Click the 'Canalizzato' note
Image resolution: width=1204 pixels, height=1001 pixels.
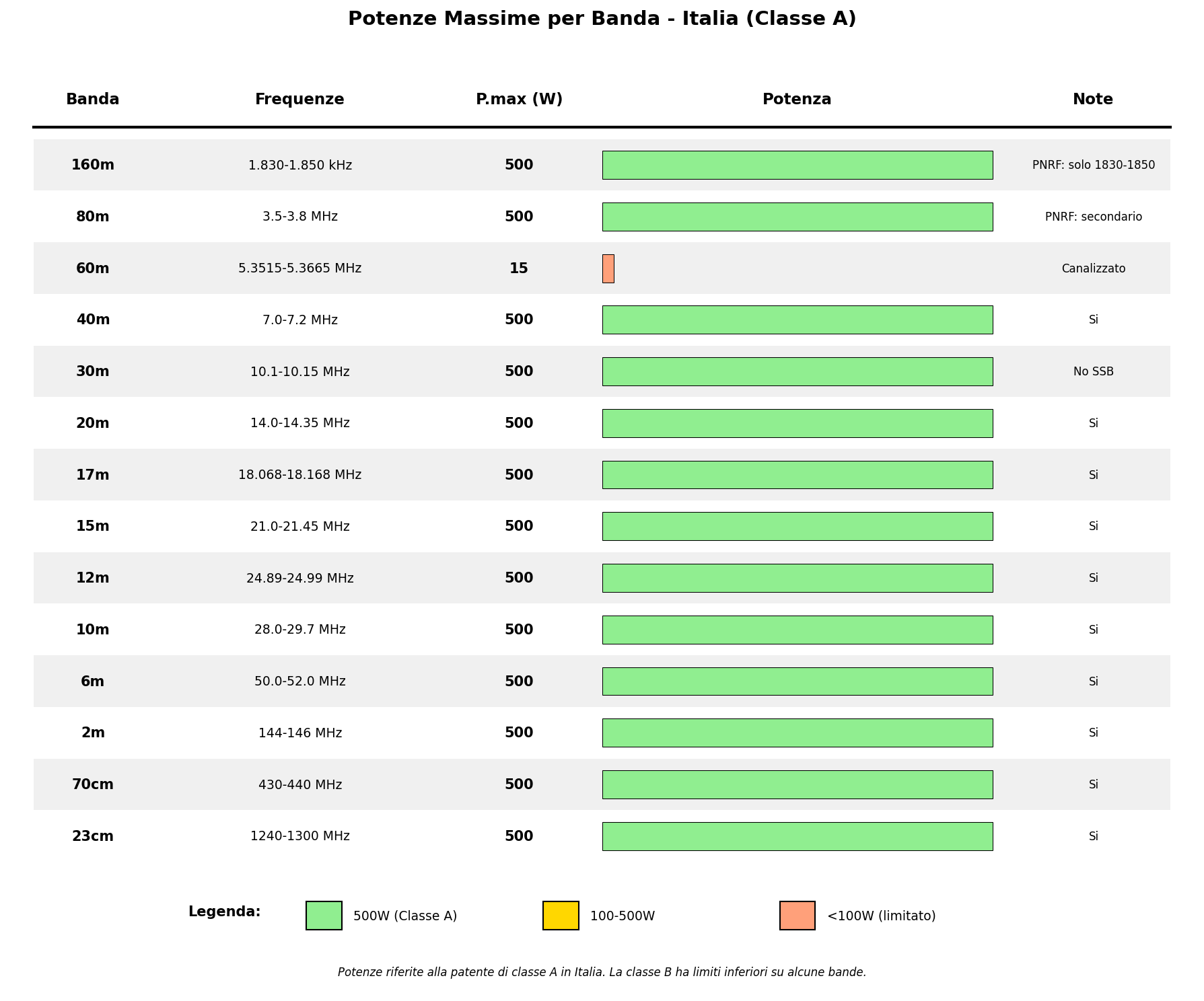1093,268
